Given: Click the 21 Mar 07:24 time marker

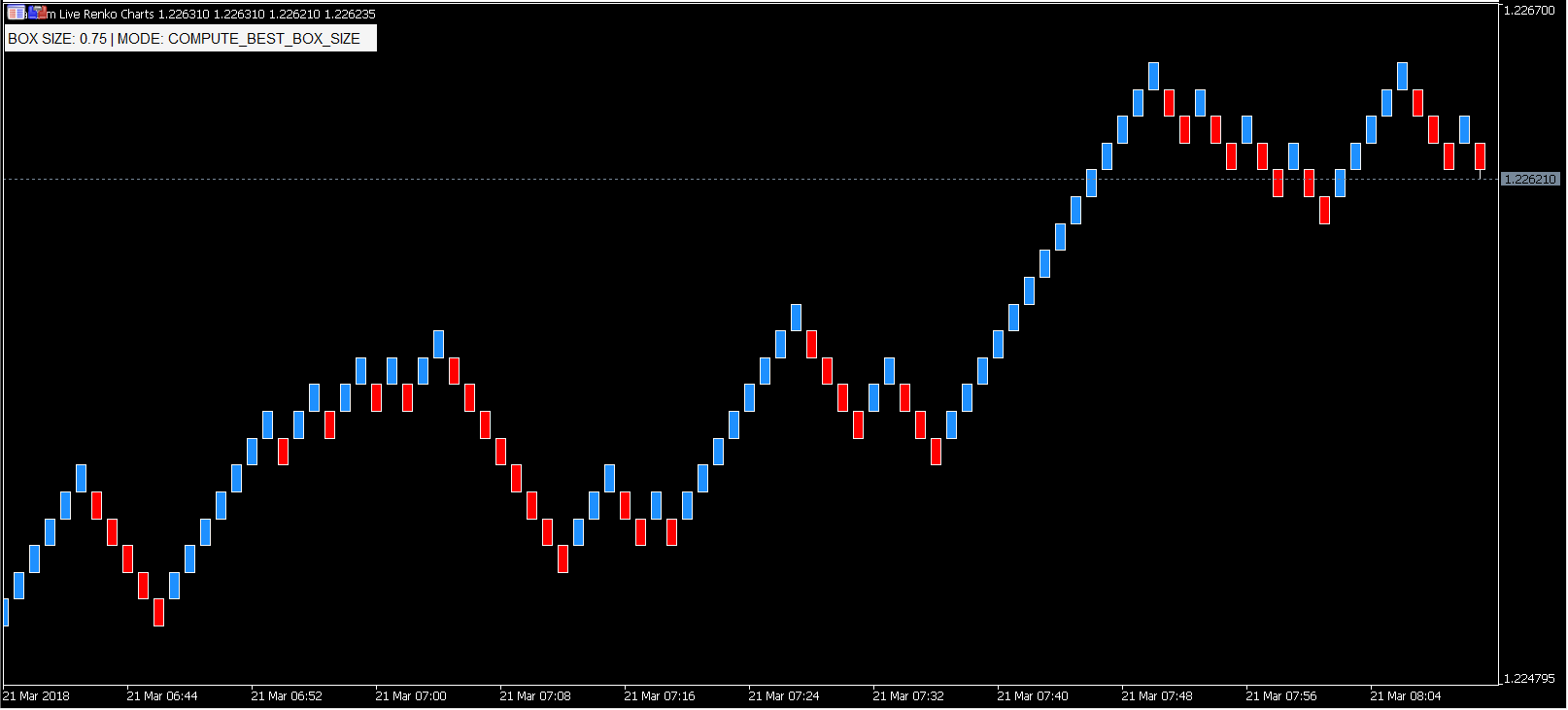Looking at the screenshot, I should (x=784, y=696).
